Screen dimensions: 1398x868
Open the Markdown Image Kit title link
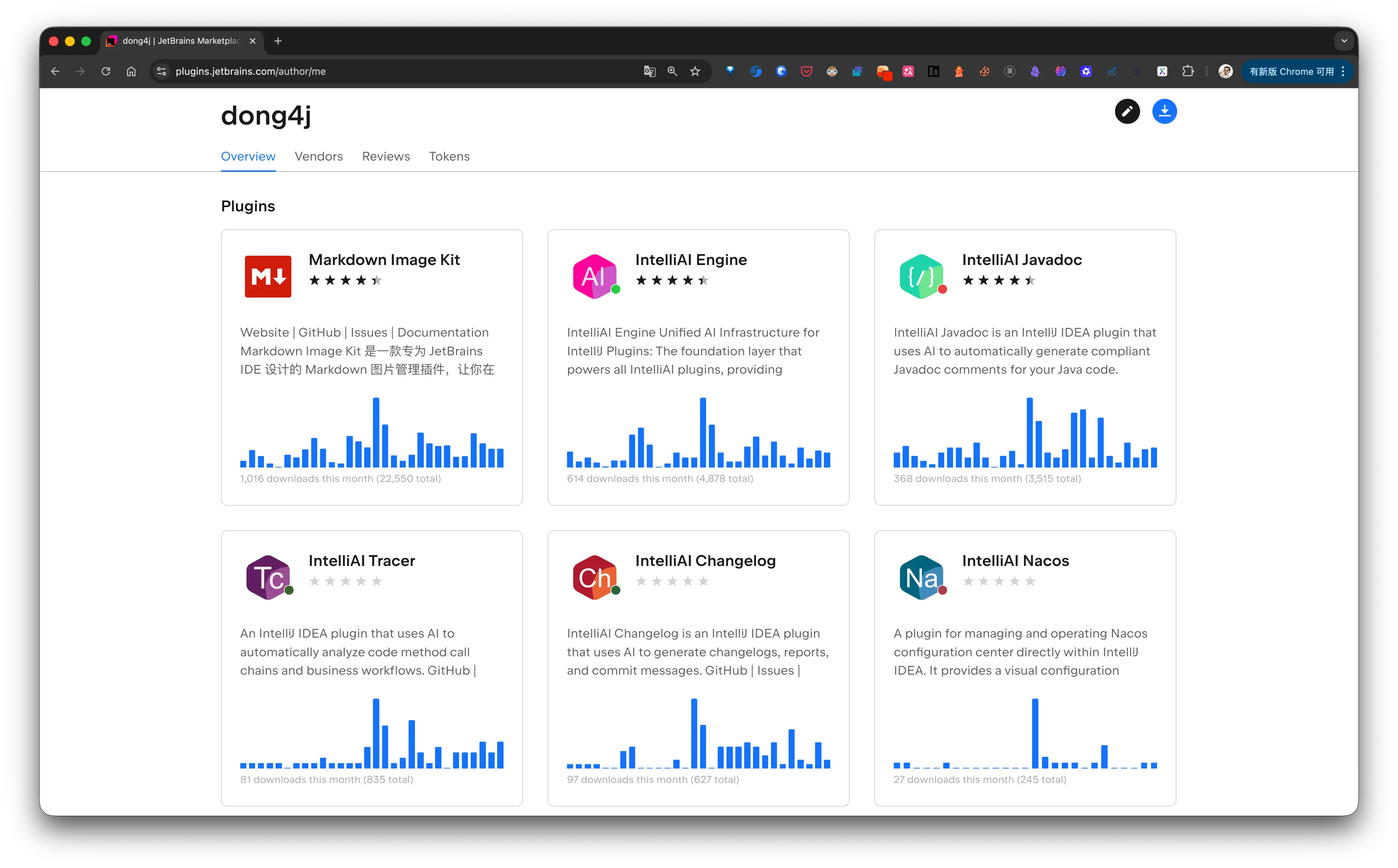pyautogui.click(x=384, y=259)
